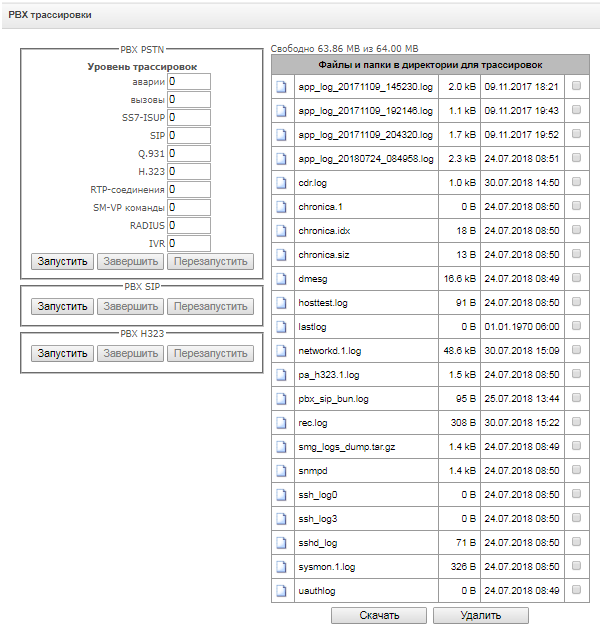Click the file icon next to snmpd
602x635 pixels.
pos(281,471)
